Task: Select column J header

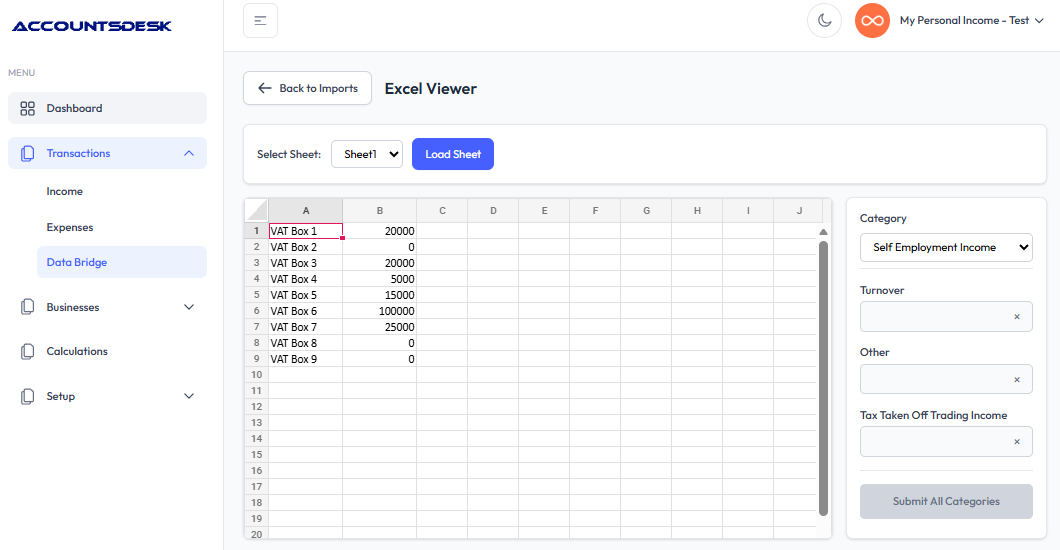Action: 798,210
